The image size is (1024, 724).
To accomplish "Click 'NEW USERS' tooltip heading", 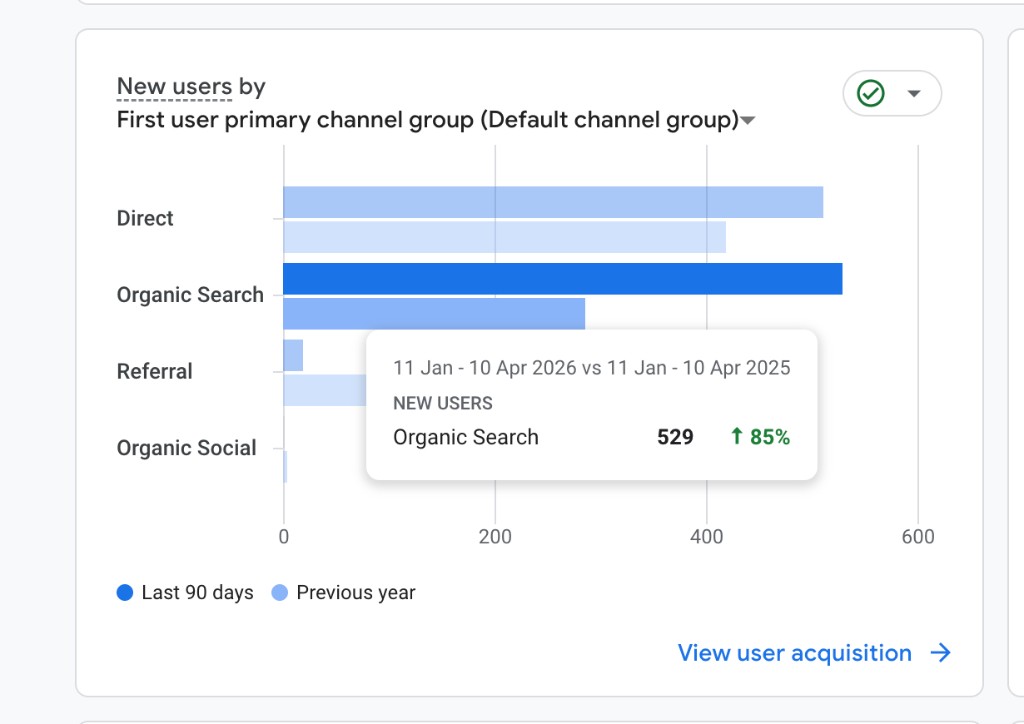I will [443, 403].
